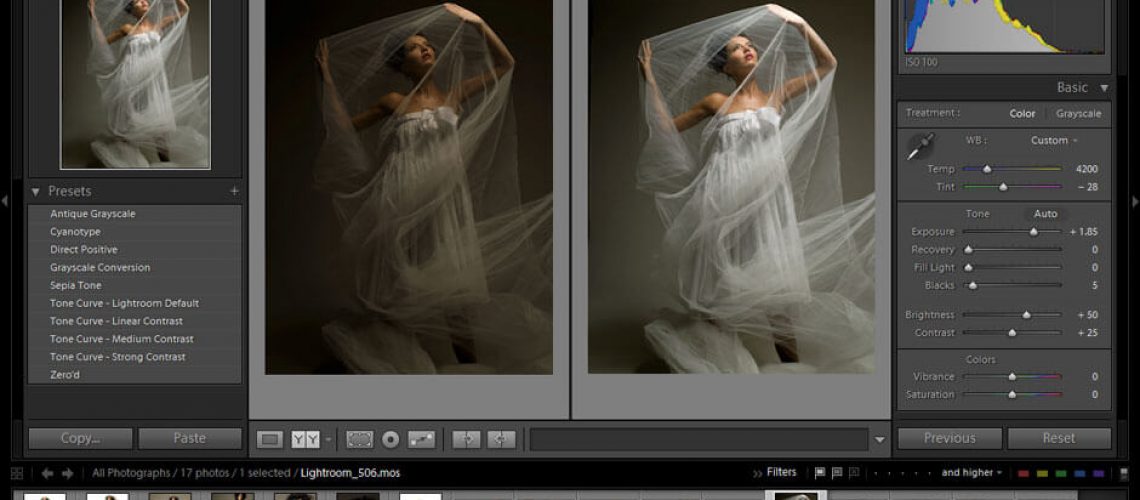Viewport: 1140px width, 500px height.
Task: Open the 'and higher' rating dropdown
Action: (x=968, y=473)
